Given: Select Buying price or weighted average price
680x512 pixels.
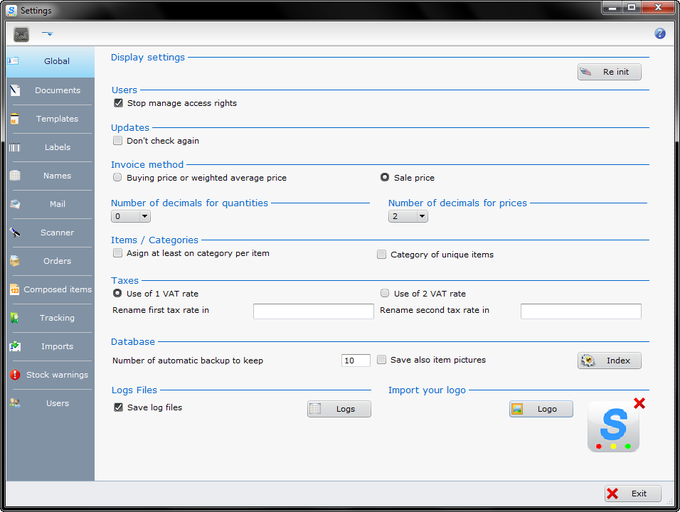Looking at the screenshot, I should 118,177.
